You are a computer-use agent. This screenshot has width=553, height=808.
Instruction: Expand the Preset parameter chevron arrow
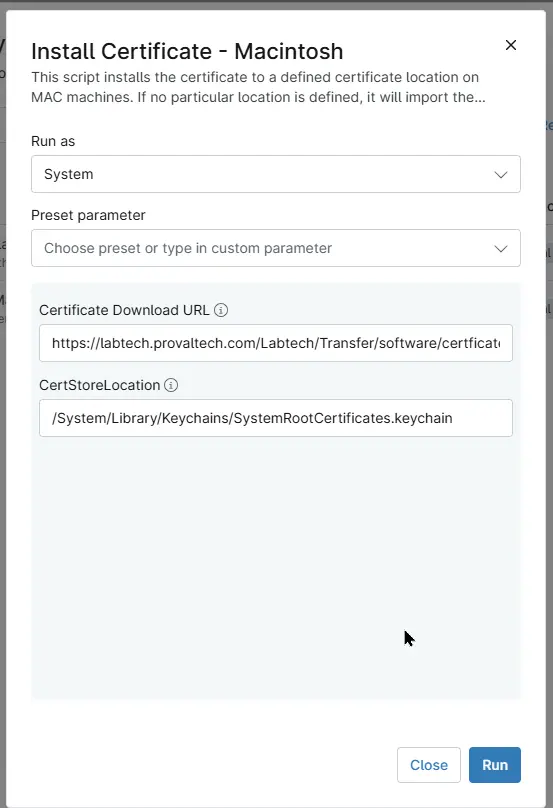[501, 249]
